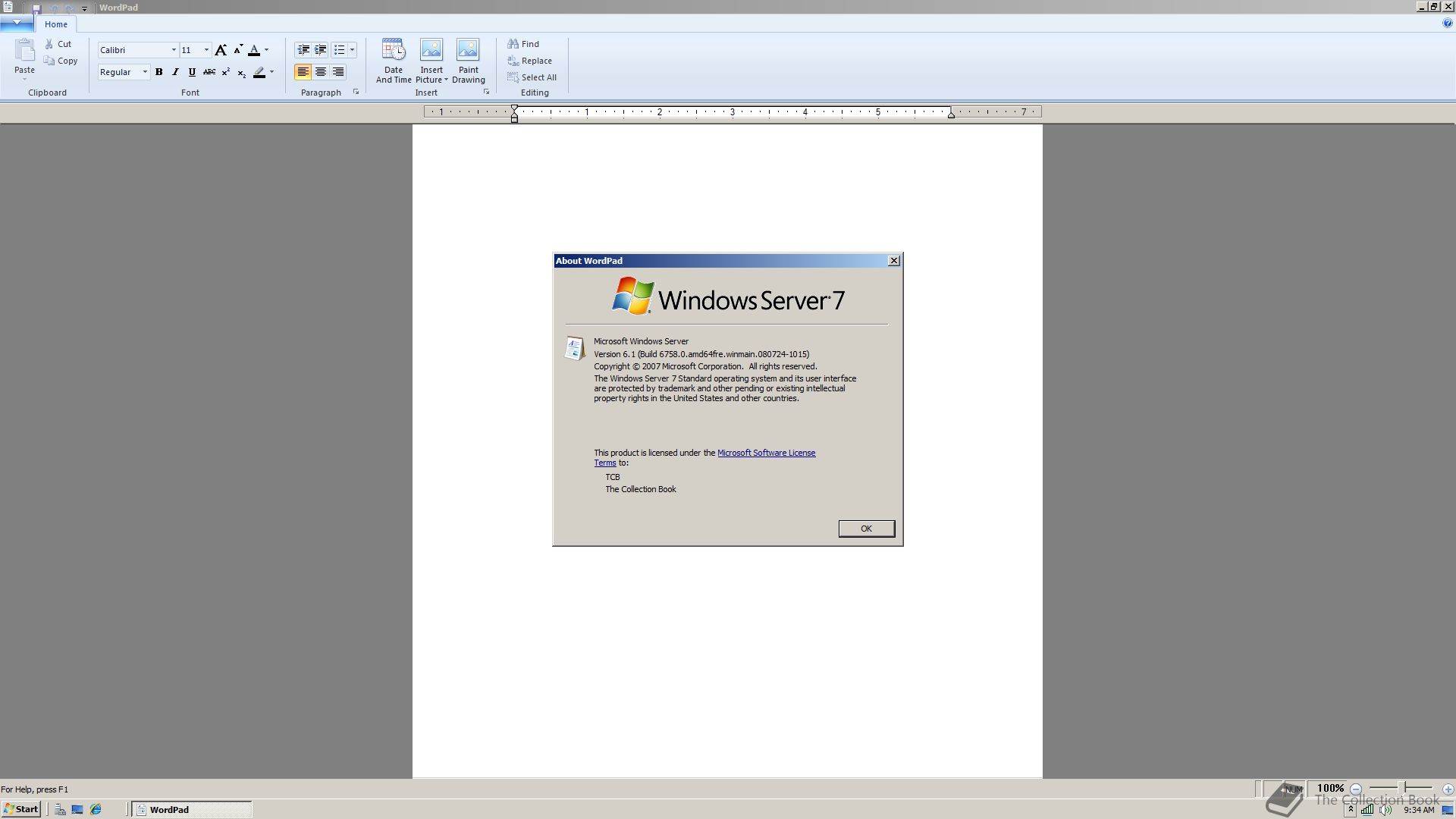Click Server Manager quick launch icon
The width and height of the screenshot is (1456, 819).
click(x=59, y=809)
